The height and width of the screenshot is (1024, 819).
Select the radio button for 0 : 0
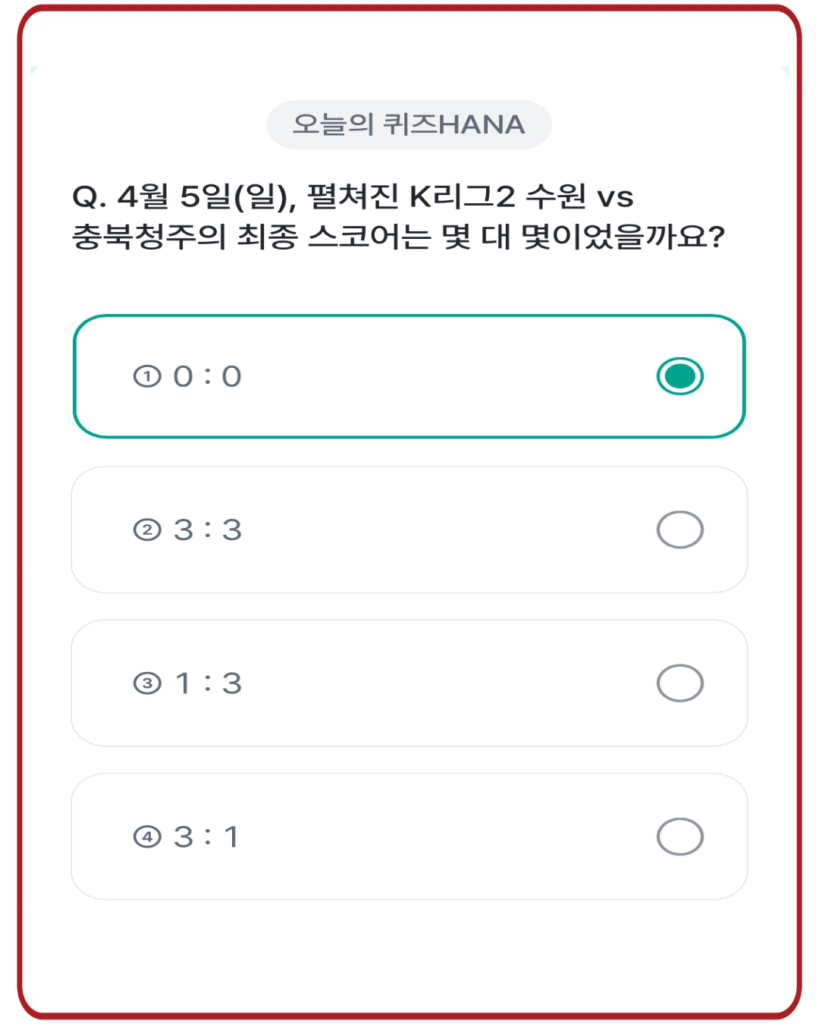click(x=680, y=376)
